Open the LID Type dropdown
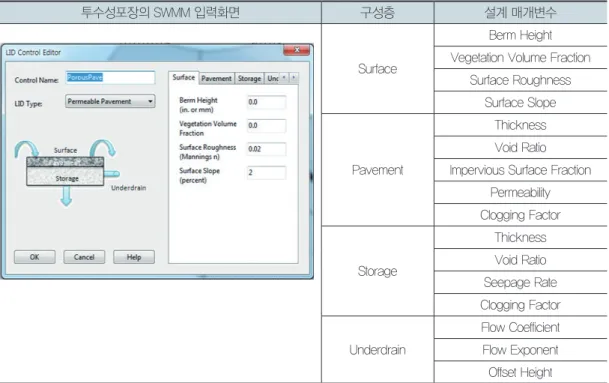609x383 pixels. point(110,101)
